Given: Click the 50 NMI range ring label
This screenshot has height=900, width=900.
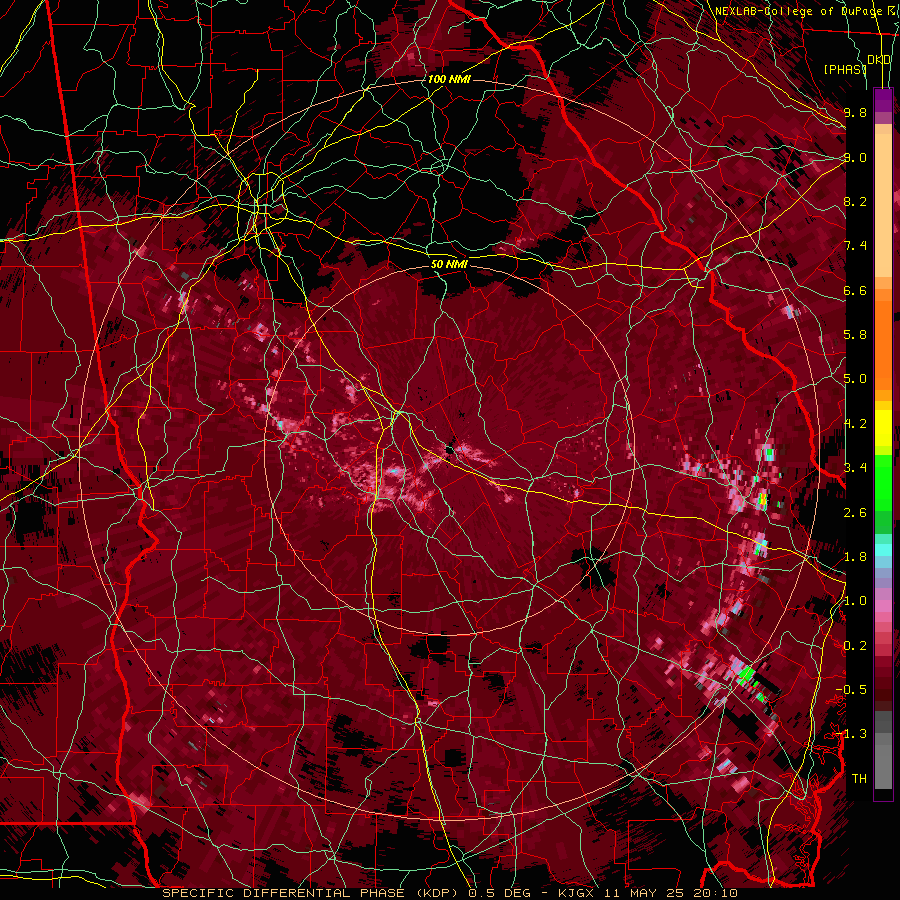Looking at the screenshot, I should [x=449, y=264].
